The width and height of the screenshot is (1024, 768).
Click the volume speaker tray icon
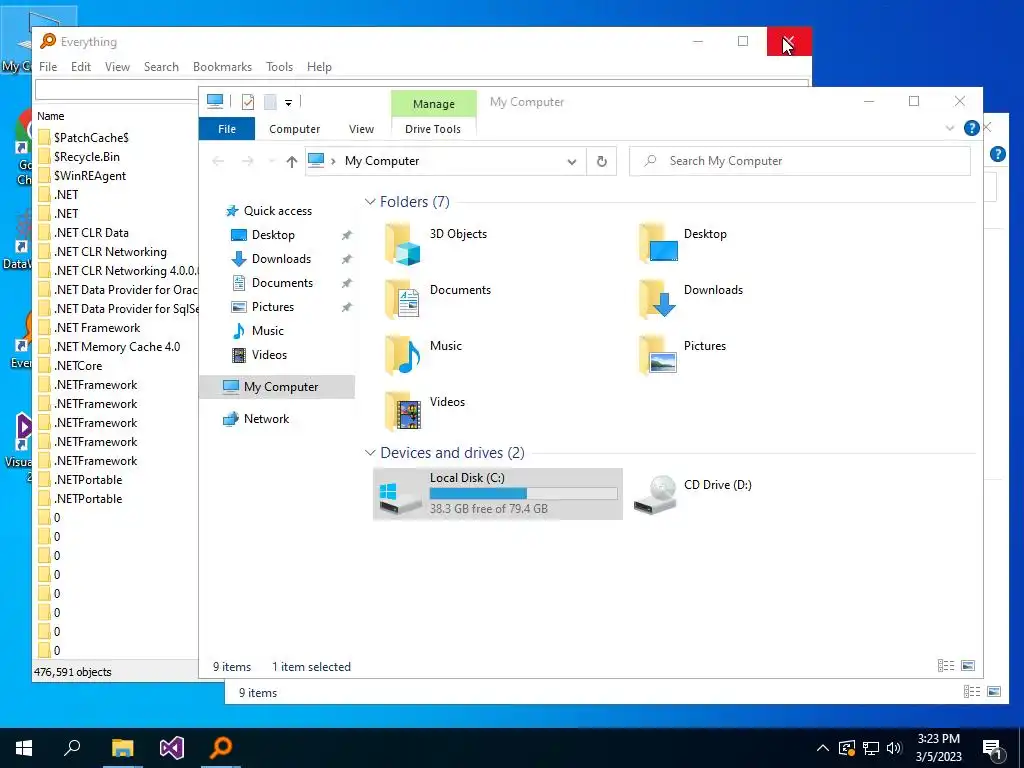pos(894,748)
